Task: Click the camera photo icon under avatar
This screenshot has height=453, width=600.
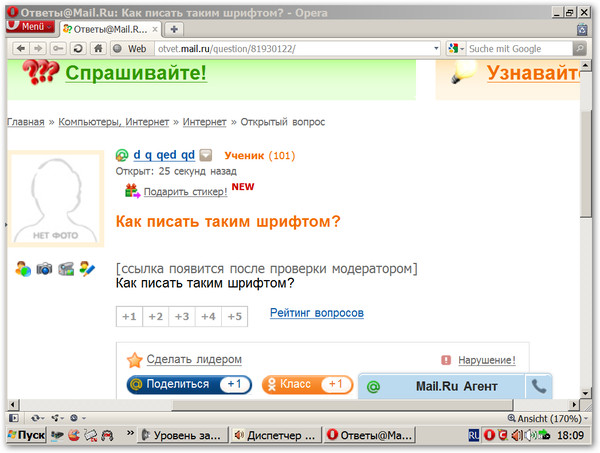Action: (x=44, y=269)
